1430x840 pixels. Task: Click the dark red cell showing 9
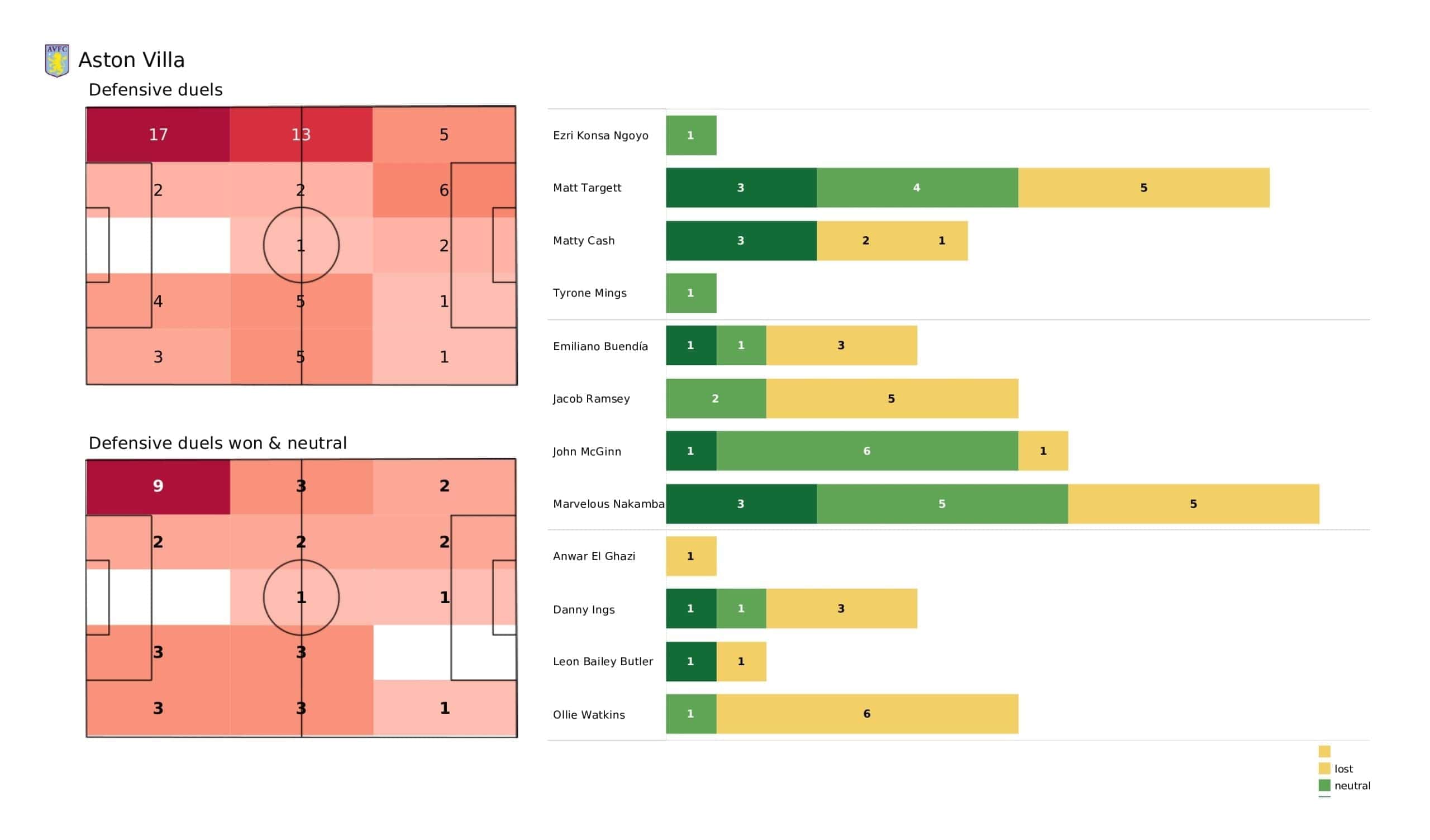[x=158, y=486]
